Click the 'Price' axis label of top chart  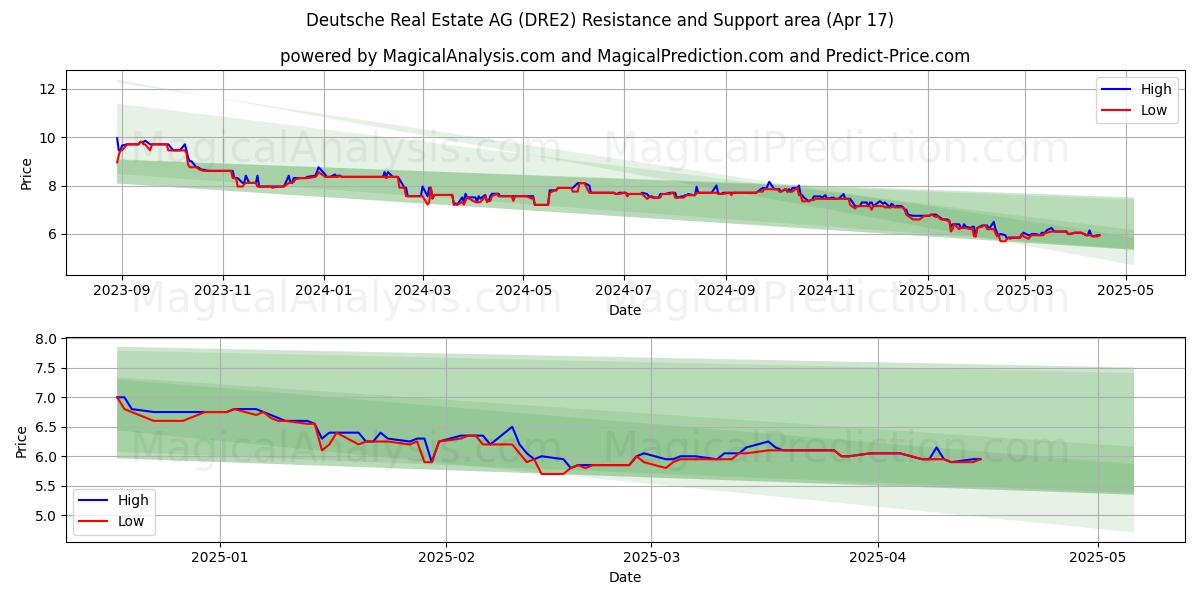[26, 172]
